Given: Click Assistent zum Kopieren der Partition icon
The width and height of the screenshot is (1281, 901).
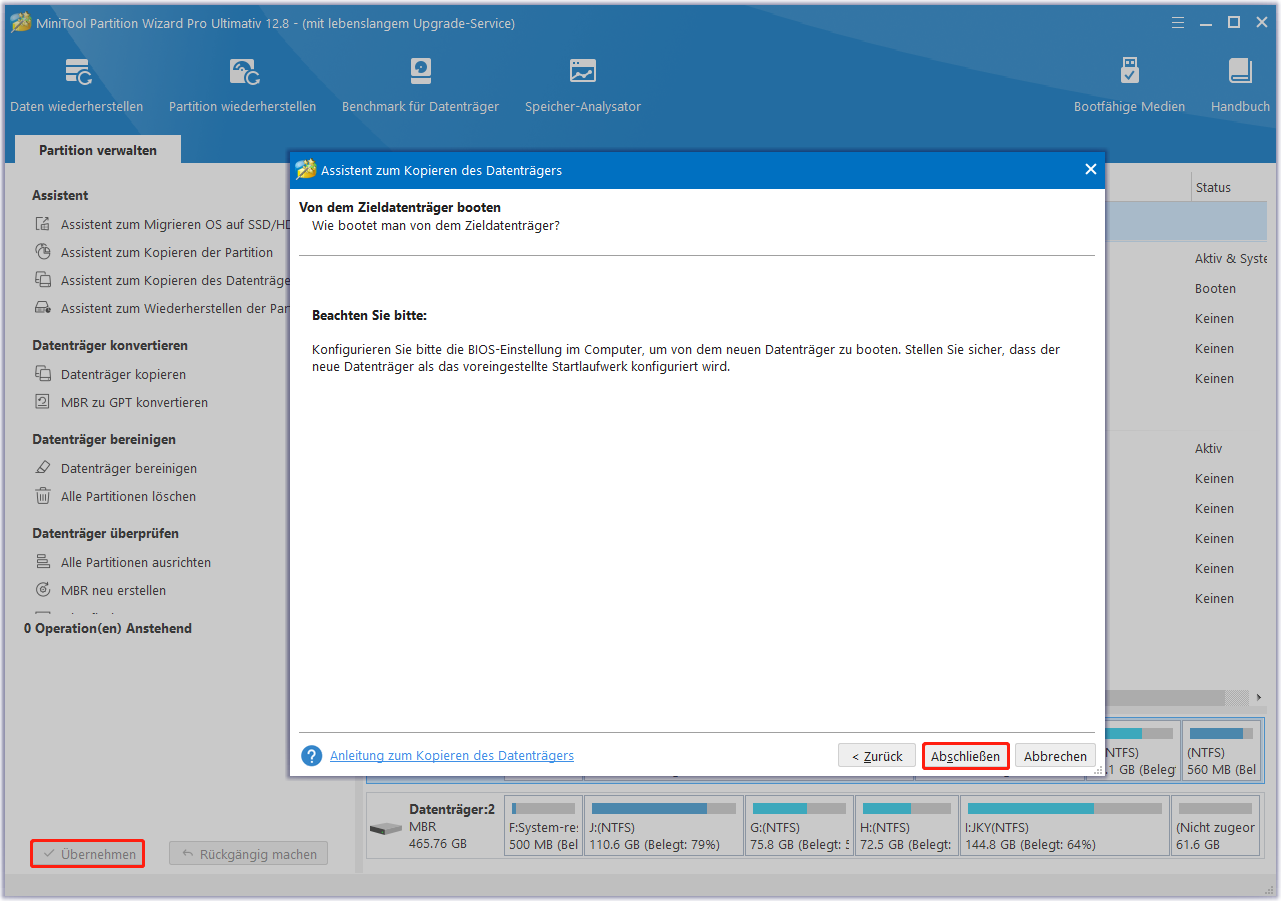Looking at the screenshot, I should [43, 252].
